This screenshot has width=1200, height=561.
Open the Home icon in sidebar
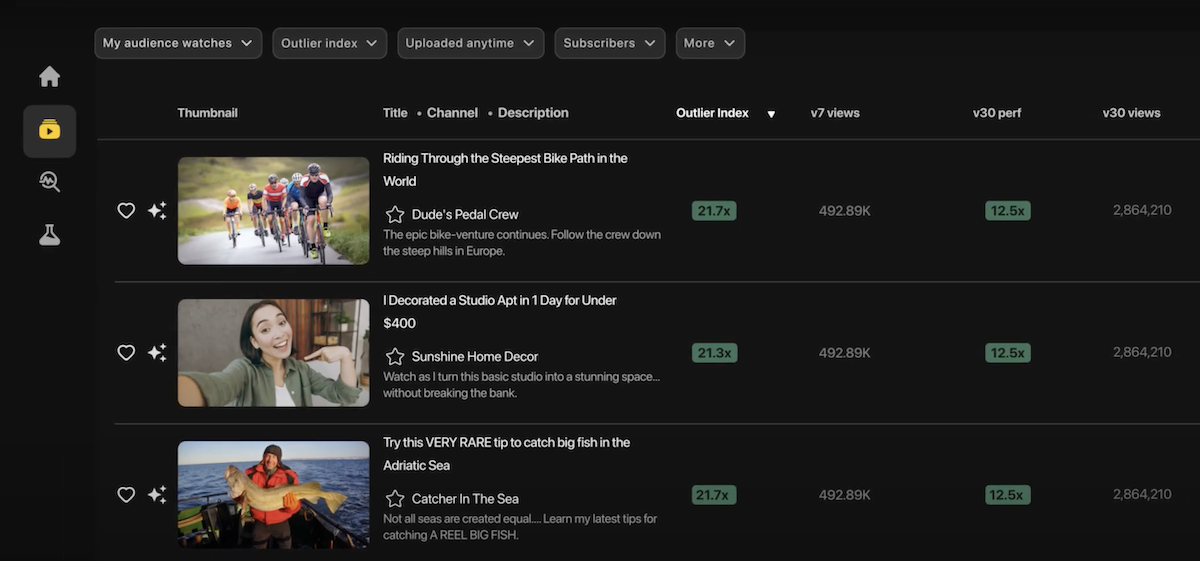click(49, 77)
